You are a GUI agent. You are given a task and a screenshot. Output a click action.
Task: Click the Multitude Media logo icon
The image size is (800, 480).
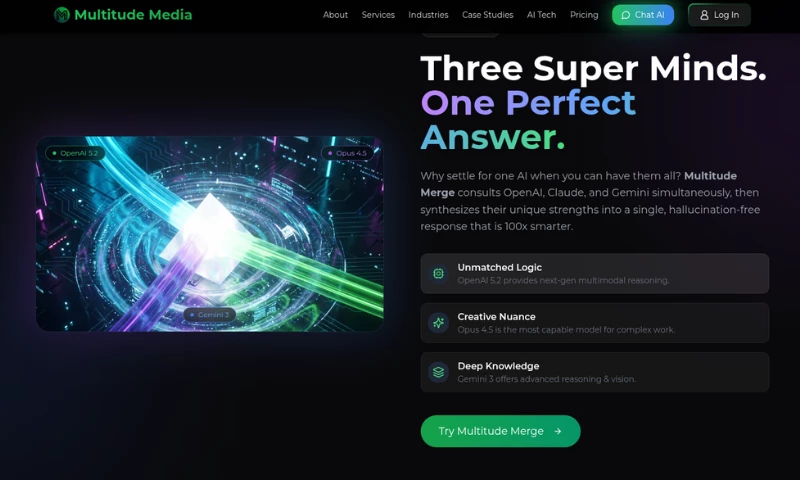click(x=62, y=15)
